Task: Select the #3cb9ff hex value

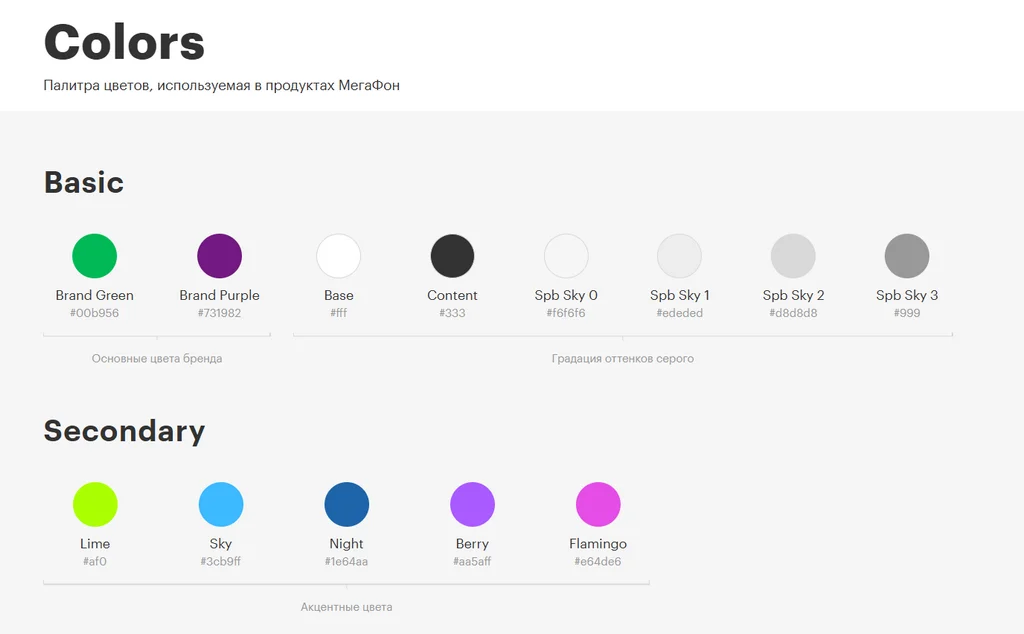Action: (221, 562)
